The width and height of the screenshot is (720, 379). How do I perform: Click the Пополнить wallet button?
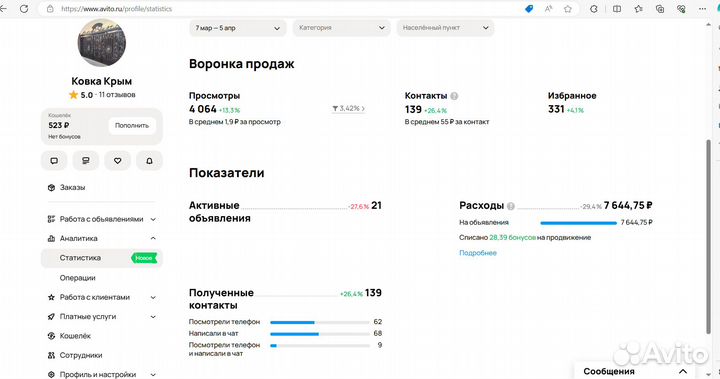[x=132, y=125]
